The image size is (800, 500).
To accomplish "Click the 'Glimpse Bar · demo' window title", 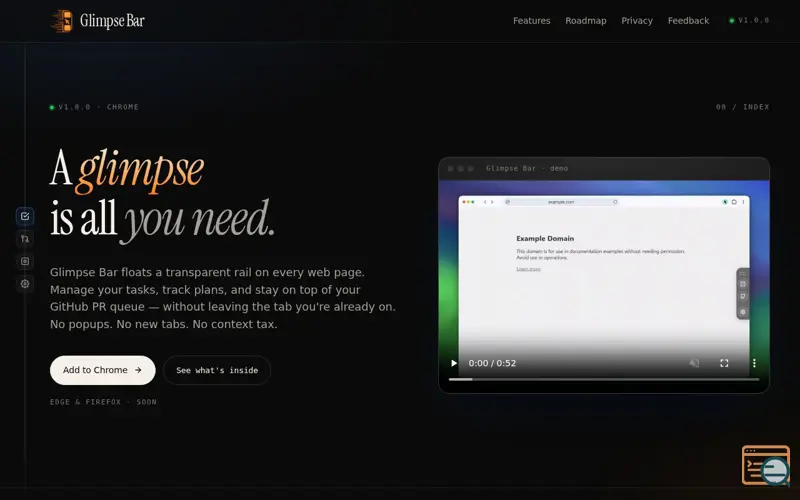I will pos(527,168).
